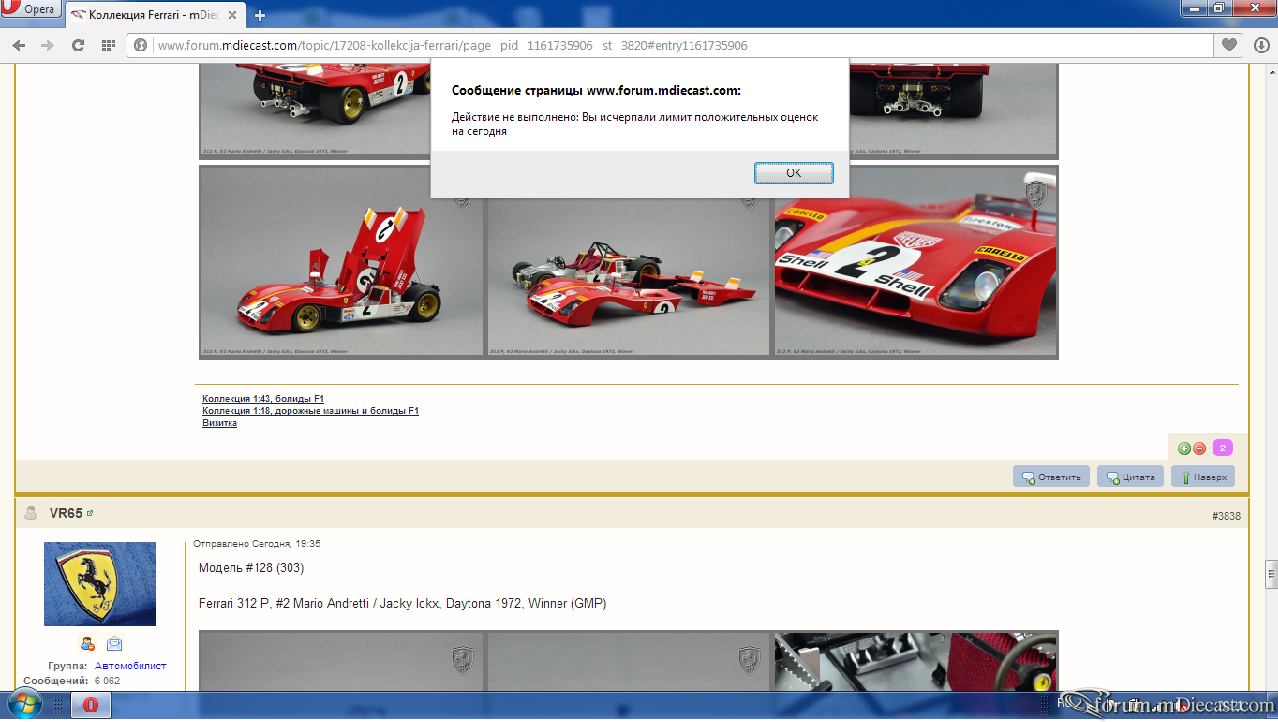Click the page vertical scrollbar thumb
1278x722 pixels.
1270,575
